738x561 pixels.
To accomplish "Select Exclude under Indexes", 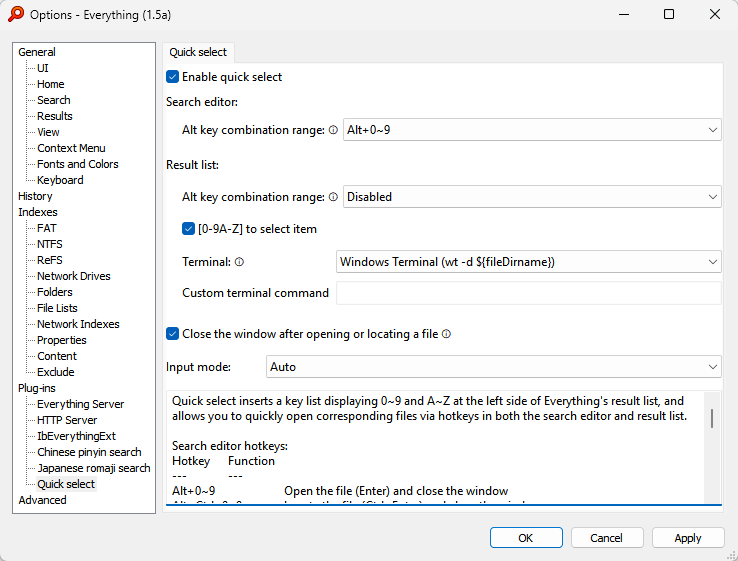I will coord(56,372).
